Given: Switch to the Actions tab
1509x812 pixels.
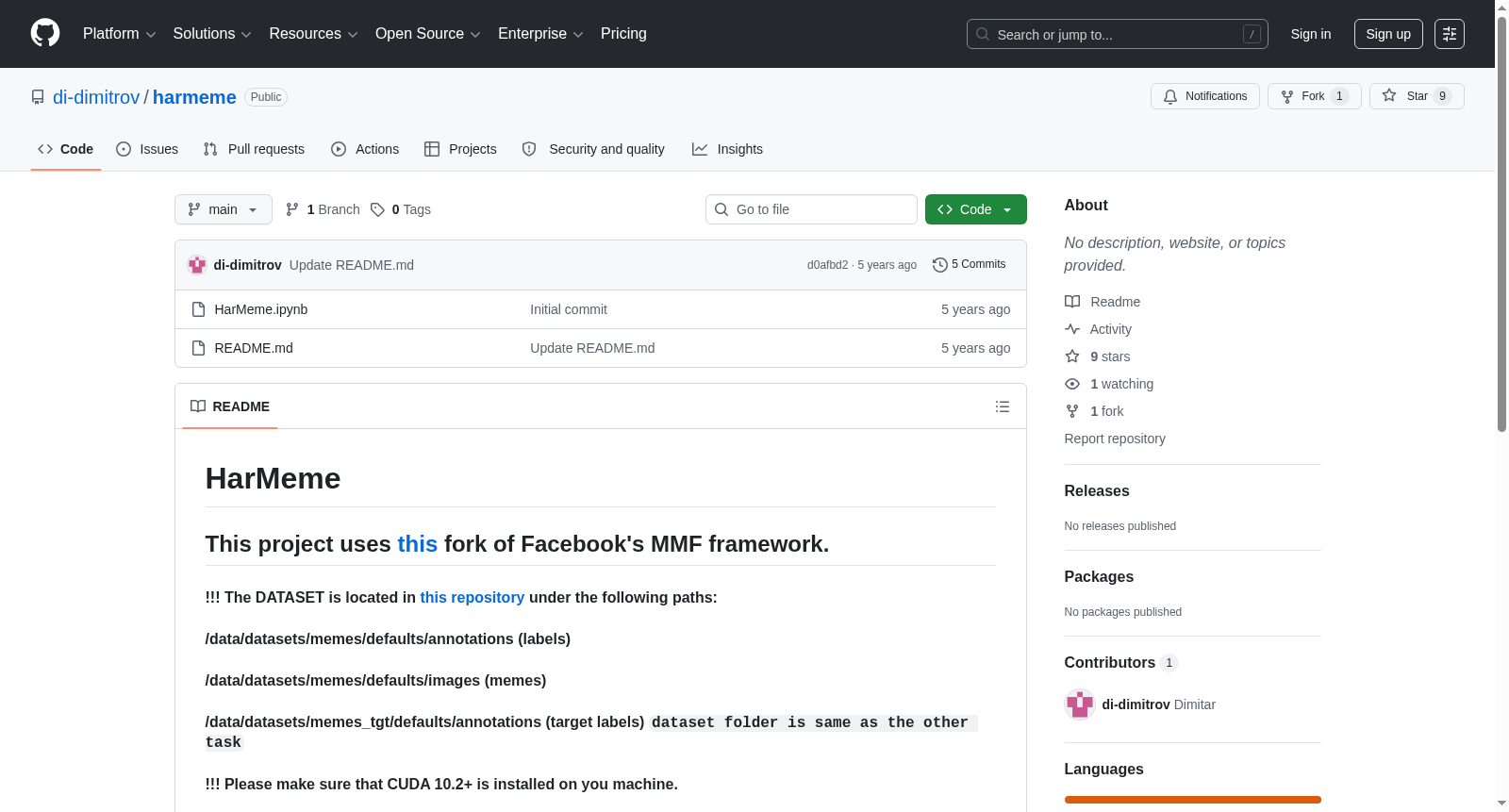Looking at the screenshot, I should click(x=365, y=149).
